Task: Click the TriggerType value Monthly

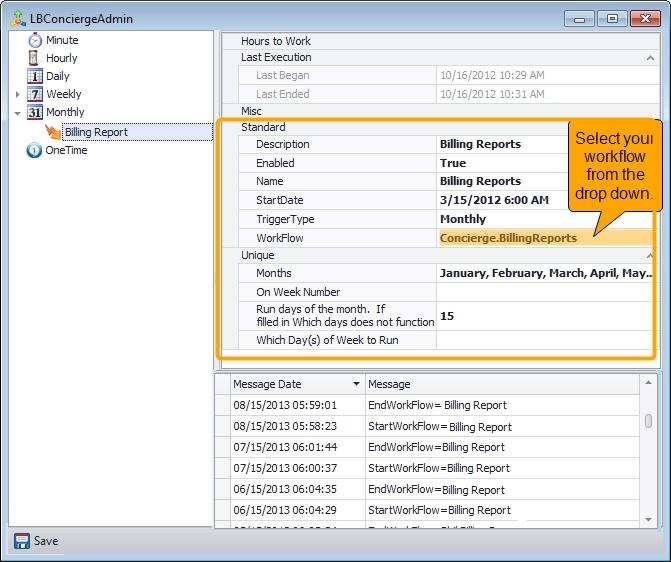Action: click(x=463, y=219)
